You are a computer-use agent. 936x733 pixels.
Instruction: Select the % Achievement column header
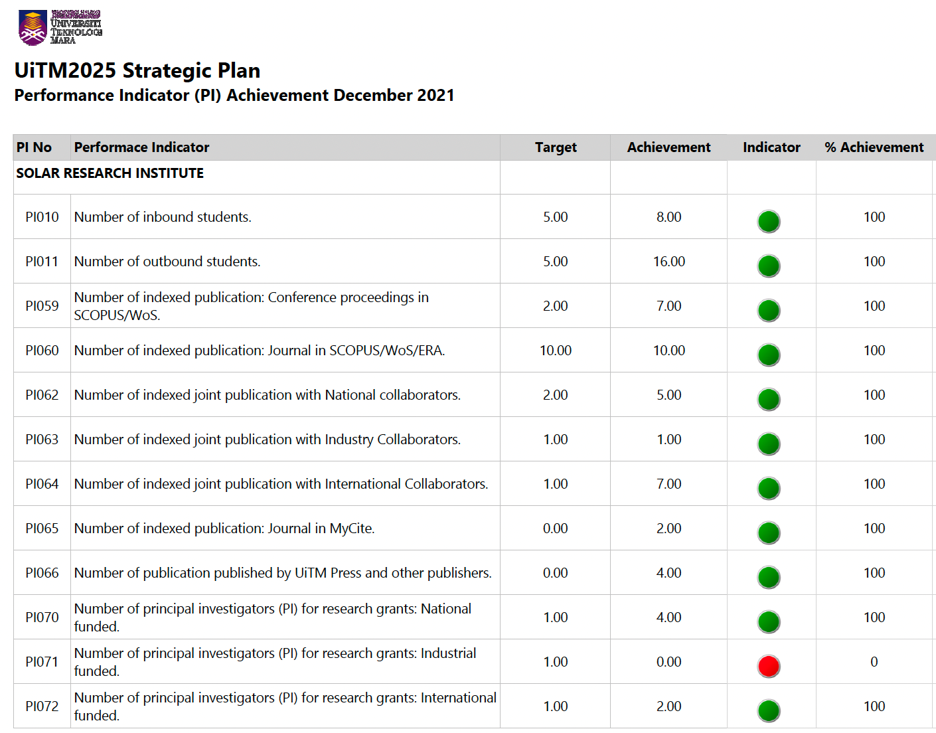[x=873, y=147]
